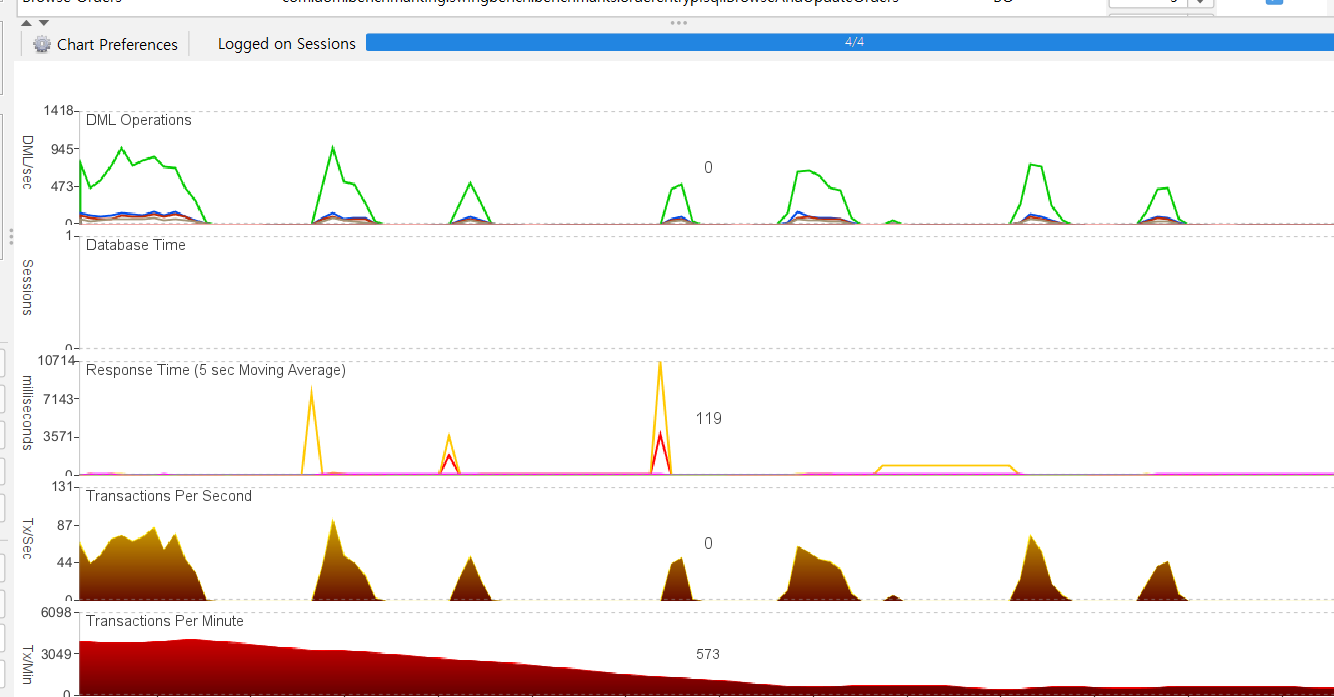The width and height of the screenshot is (1334, 697).
Task: Click the 10714 axis label
Action: [56, 361]
